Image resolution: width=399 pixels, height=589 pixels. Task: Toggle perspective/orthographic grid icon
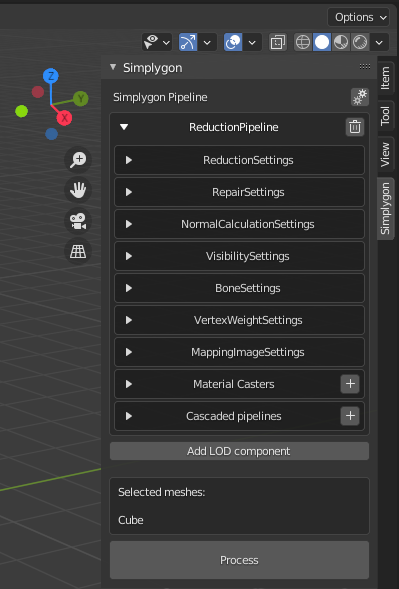point(78,251)
